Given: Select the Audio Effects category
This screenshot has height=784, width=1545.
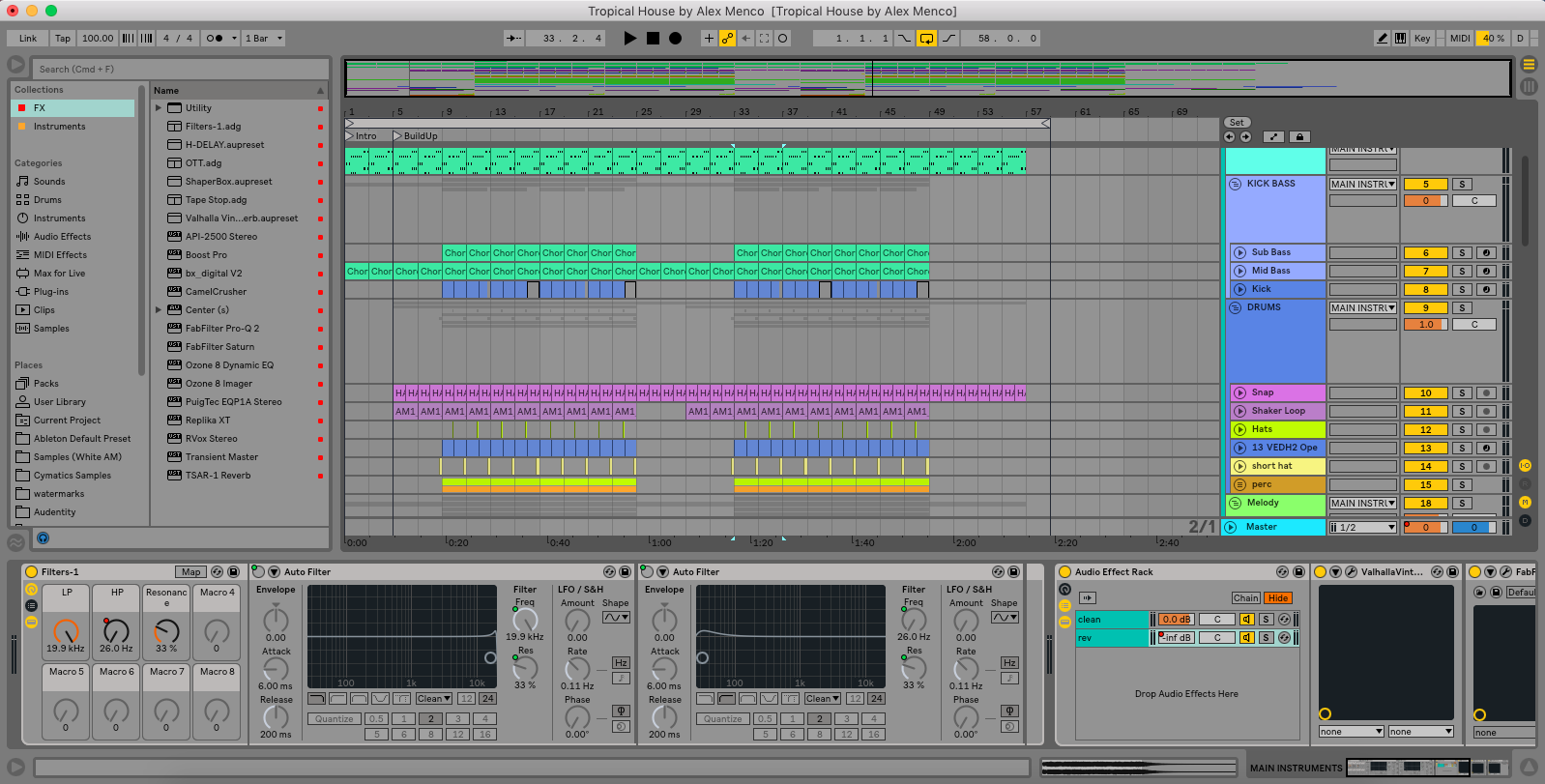Looking at the screenshot, I should (62, 237).
